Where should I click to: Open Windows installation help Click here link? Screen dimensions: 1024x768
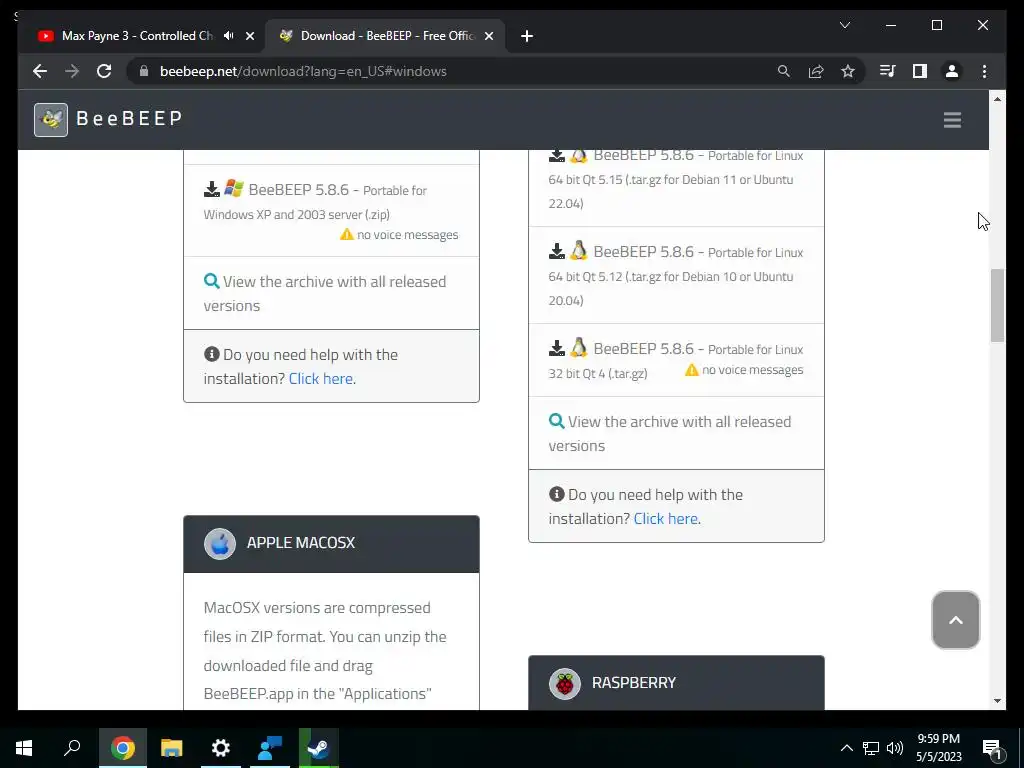tap(322, 379)
